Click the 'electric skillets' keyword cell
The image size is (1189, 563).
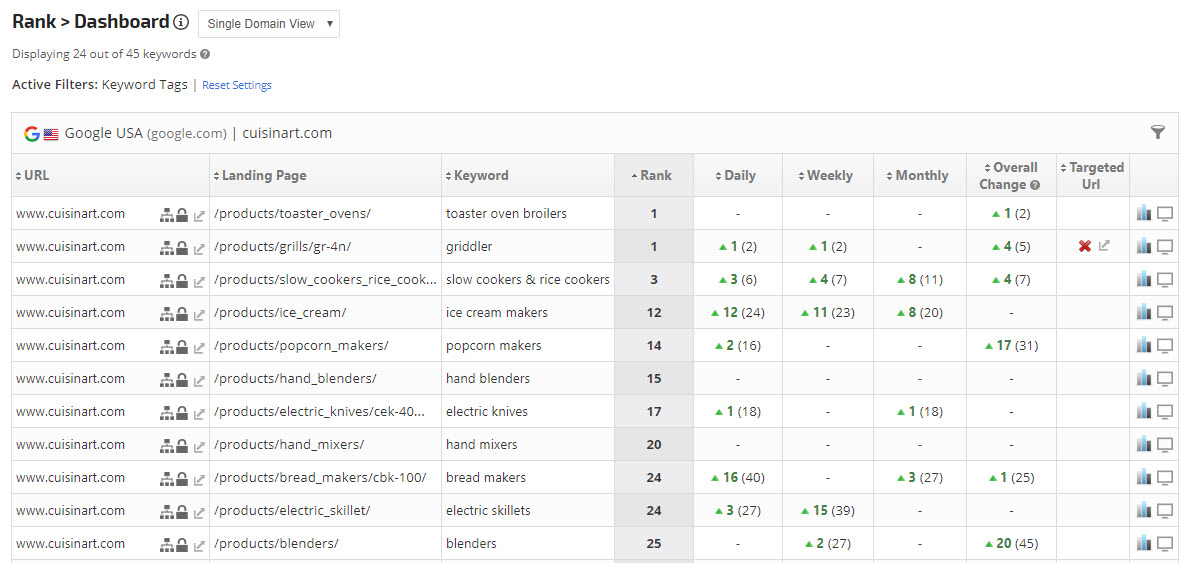pos(488,511)
